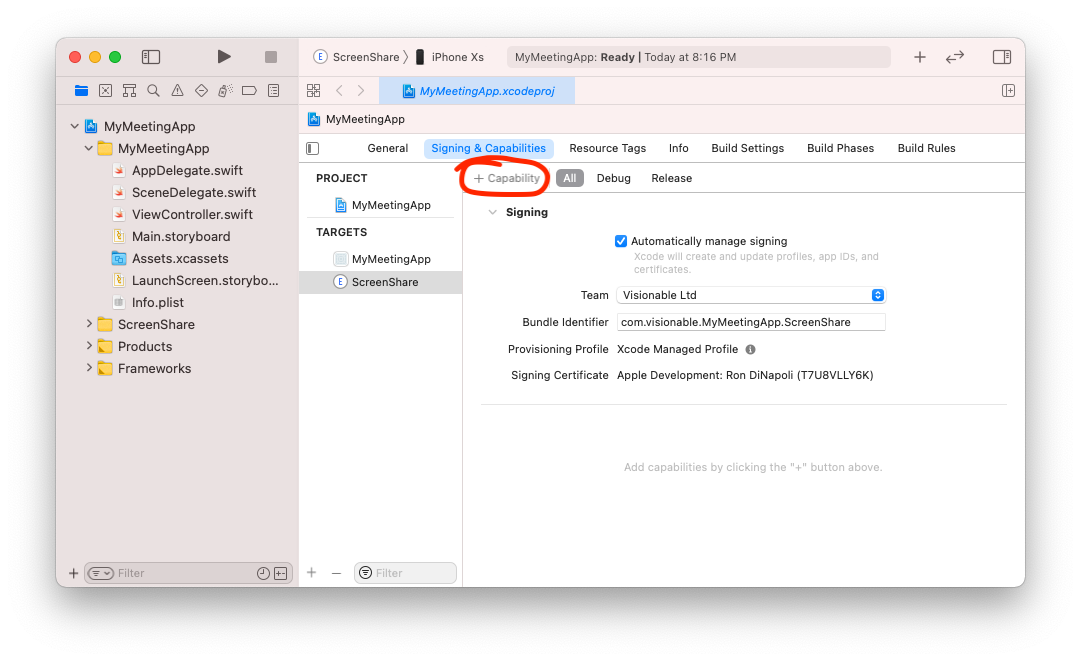The image size is (1081, 661).
Task: Click the + Capability button
Action: point(507,179)
